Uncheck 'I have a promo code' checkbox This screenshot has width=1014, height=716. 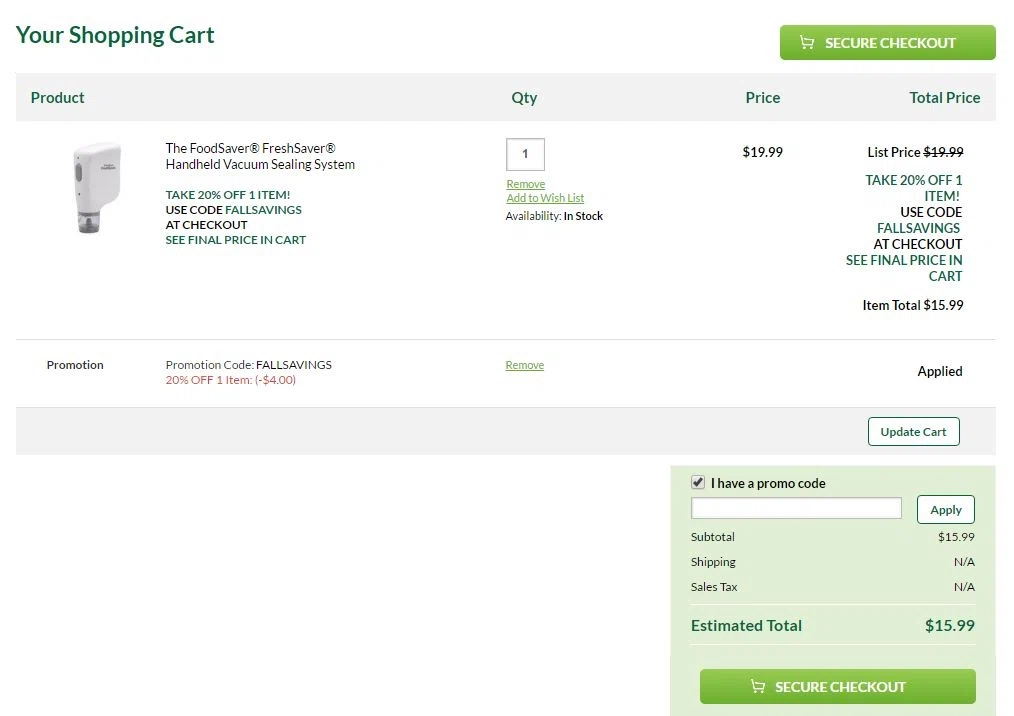point(698,483)
